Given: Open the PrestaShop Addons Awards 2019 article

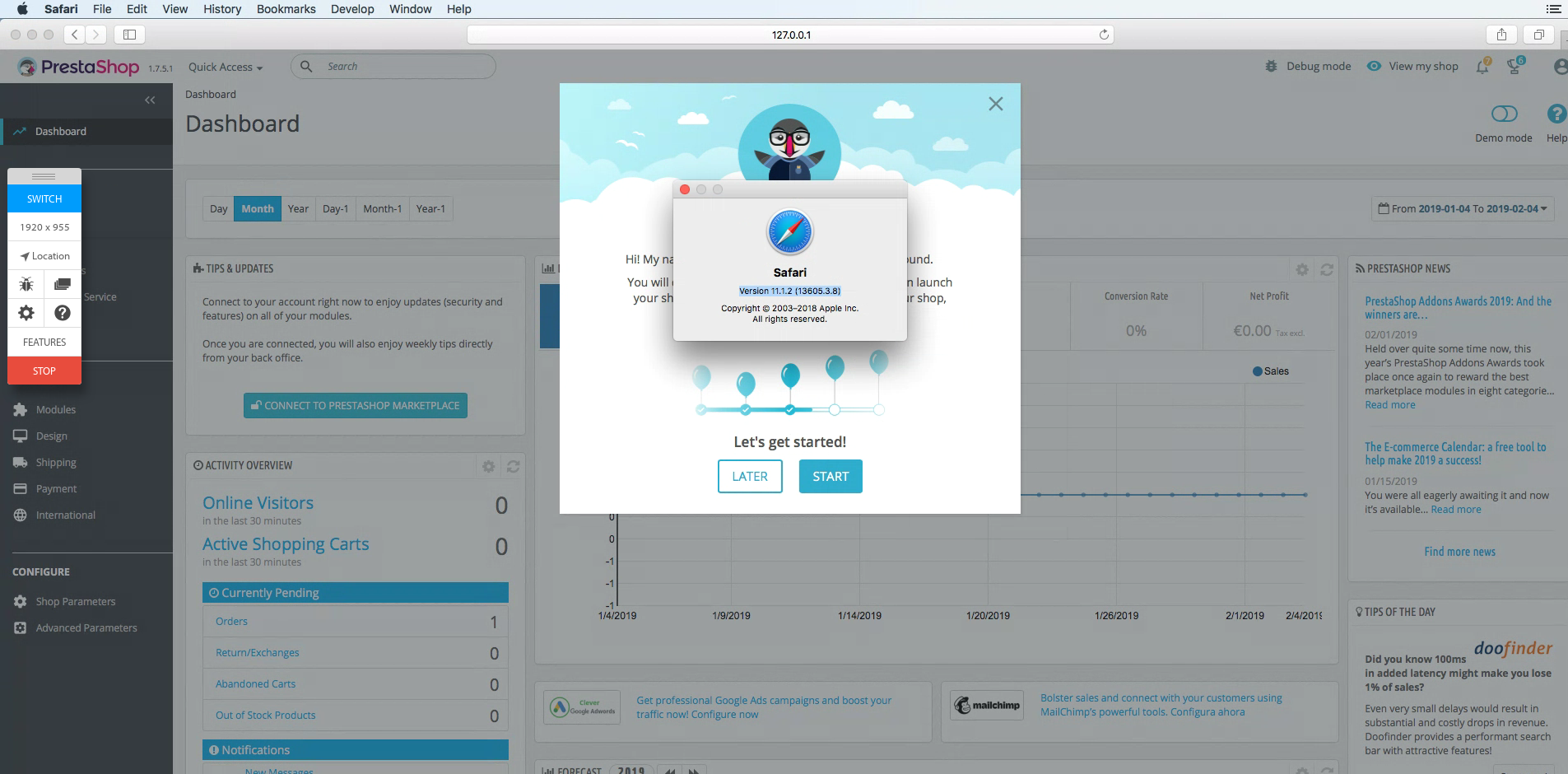Looking at the screenshot, I should click(x=1458, y=307).
